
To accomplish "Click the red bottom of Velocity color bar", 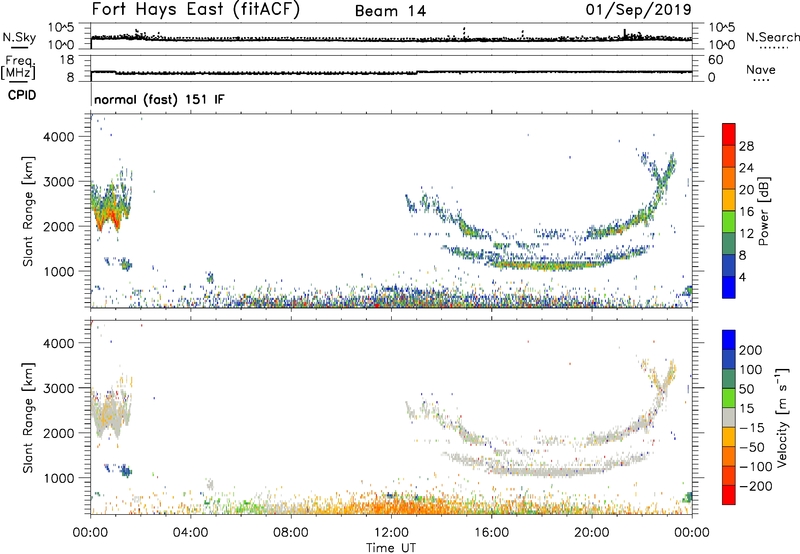I will [729, 495].
